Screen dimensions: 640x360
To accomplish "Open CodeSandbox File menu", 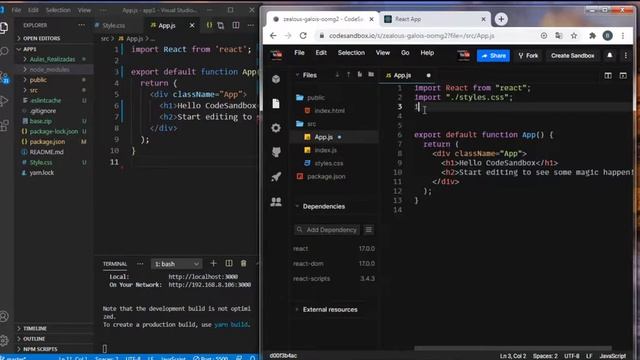I will tap(299, 53).
